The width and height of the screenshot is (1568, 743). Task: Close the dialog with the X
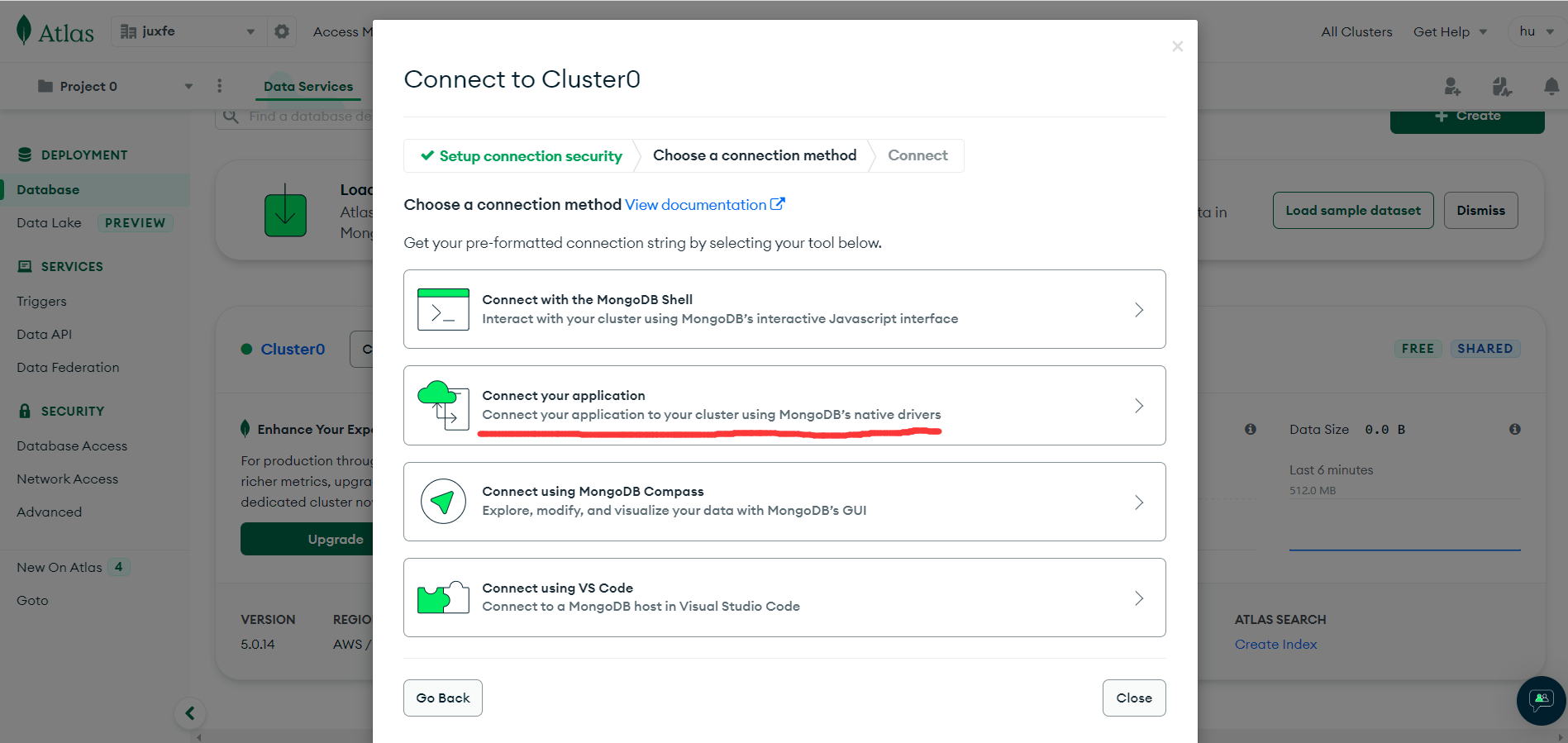pos(1177,46)
